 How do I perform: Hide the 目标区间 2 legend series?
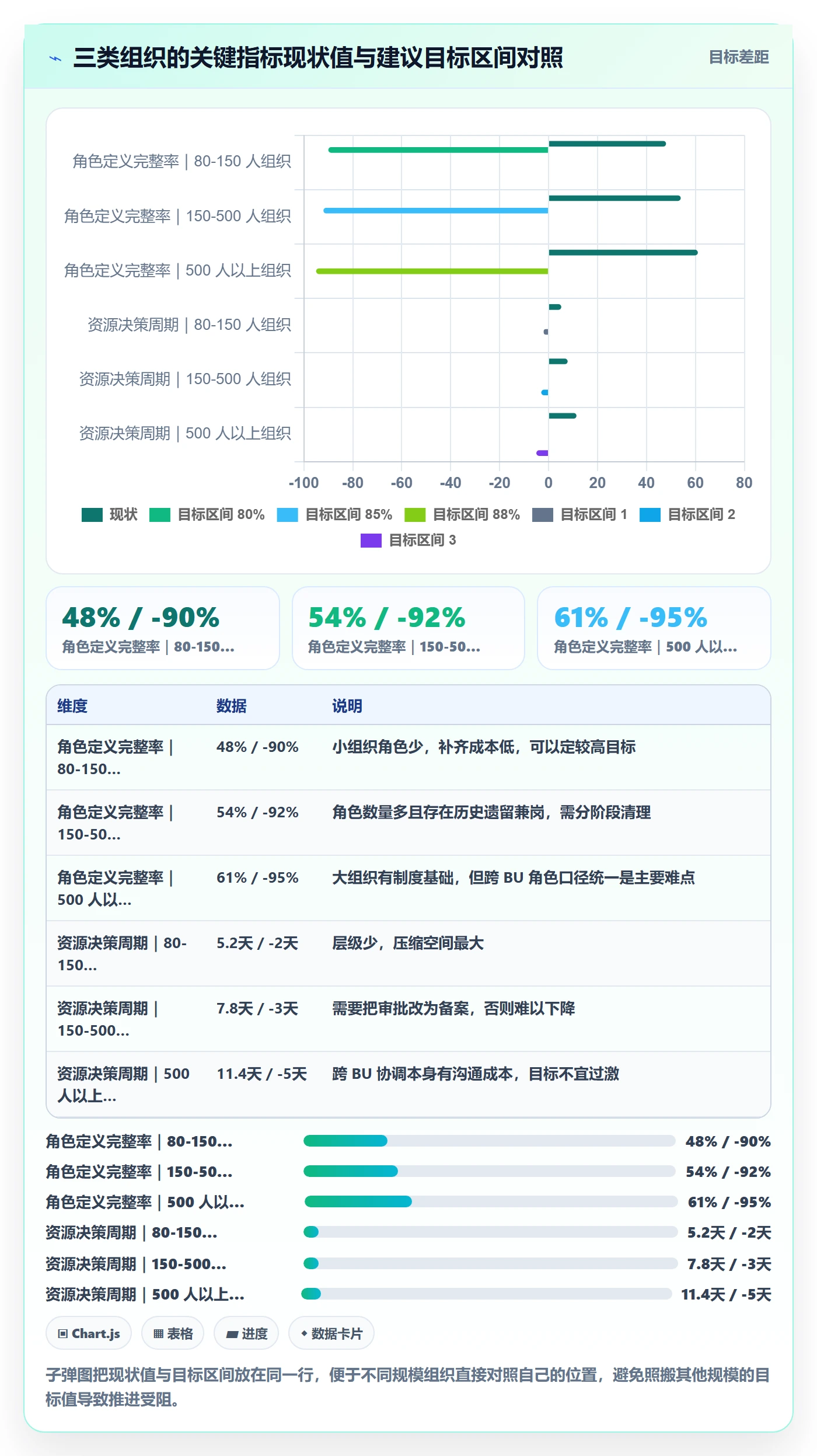click(687, 514)
